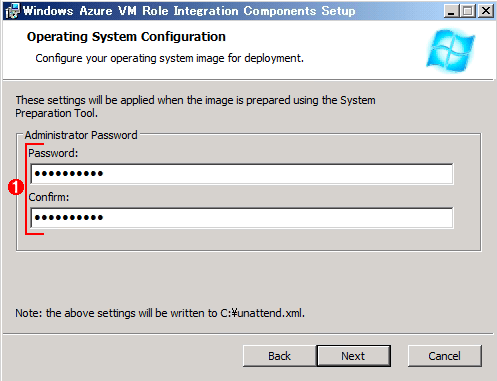The height and width of the screenshot is (381, 497).
Task: Click the unattend.xml note text
Action: coord(160,313)
